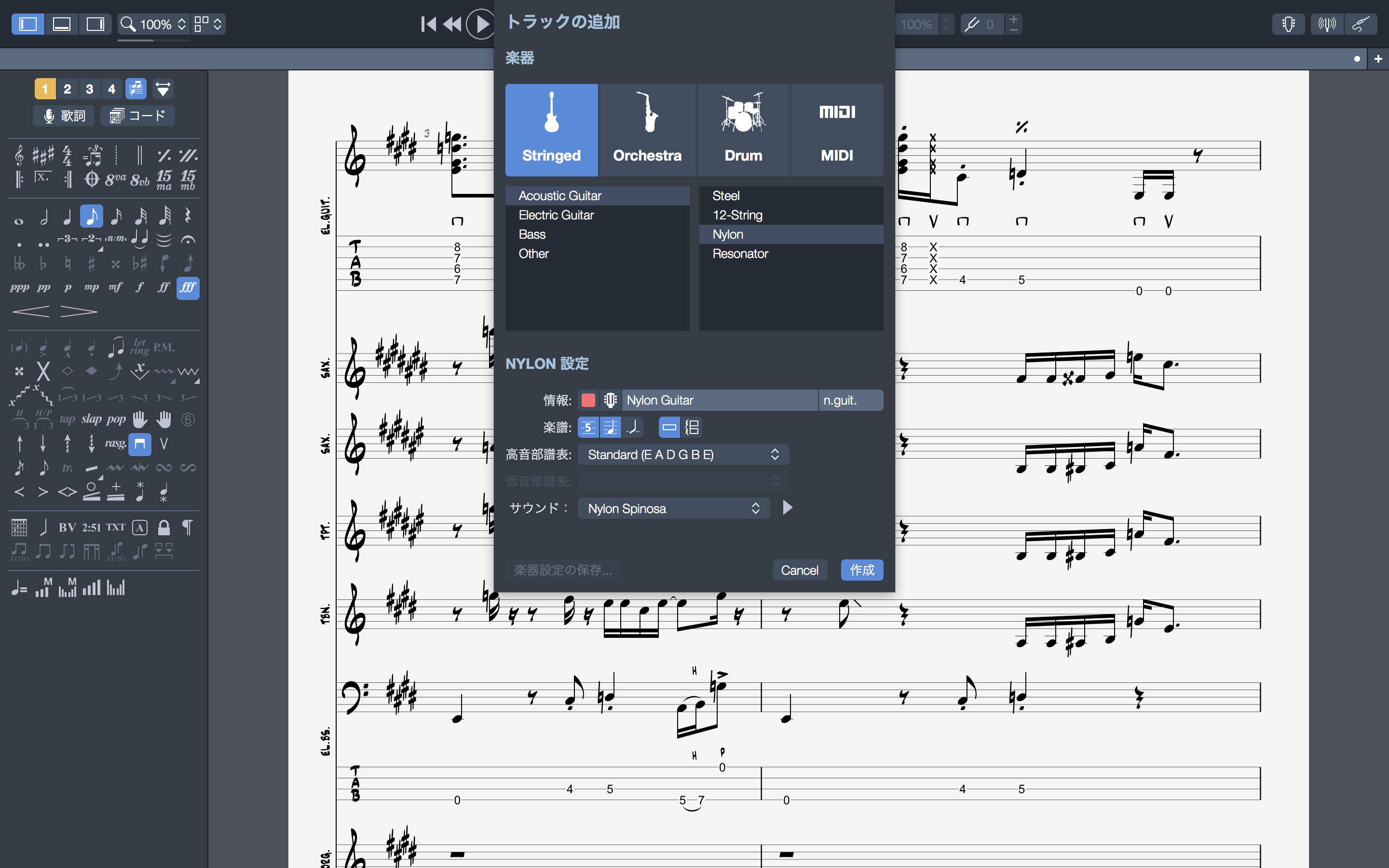Click the slap technique icon
The image size is (1389, 868).
pyautogui.click(x=91, y=420)
